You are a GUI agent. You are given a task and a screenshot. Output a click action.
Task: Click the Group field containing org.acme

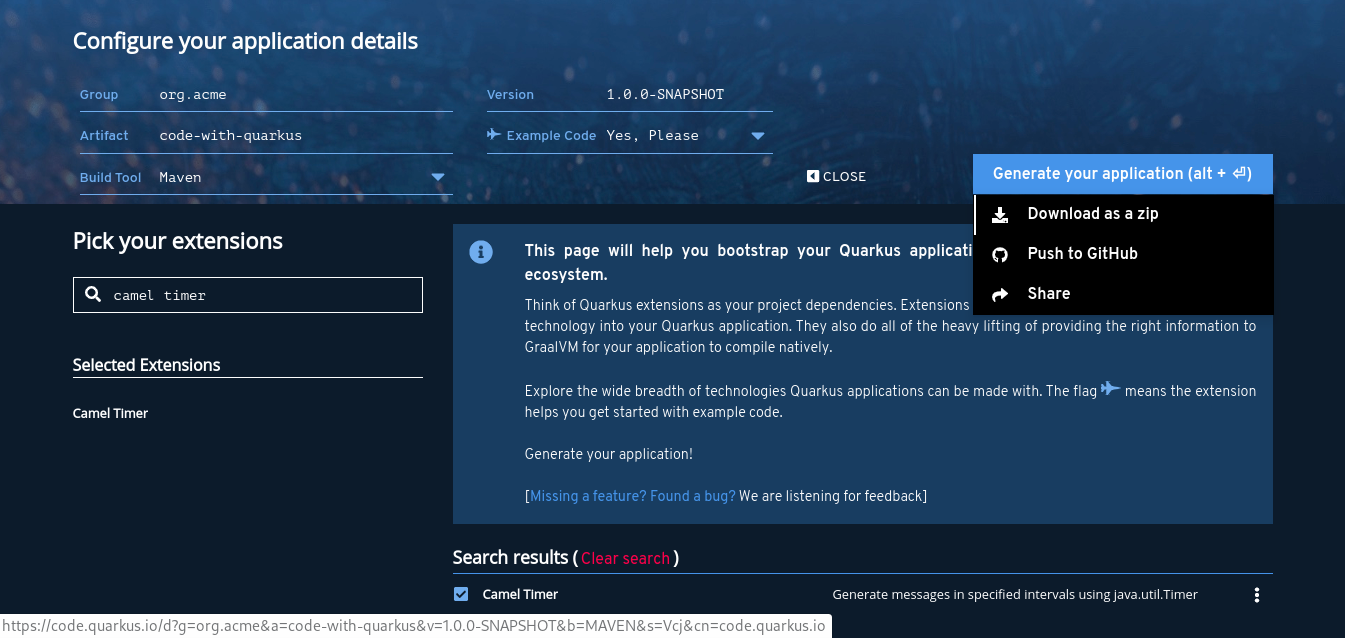(x=266, y=95)
